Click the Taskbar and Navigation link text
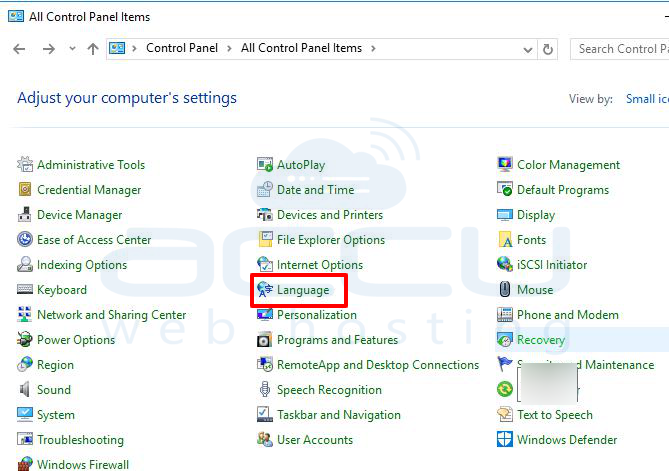The width and height of the screenshot is (669, 471). (339, 415)
